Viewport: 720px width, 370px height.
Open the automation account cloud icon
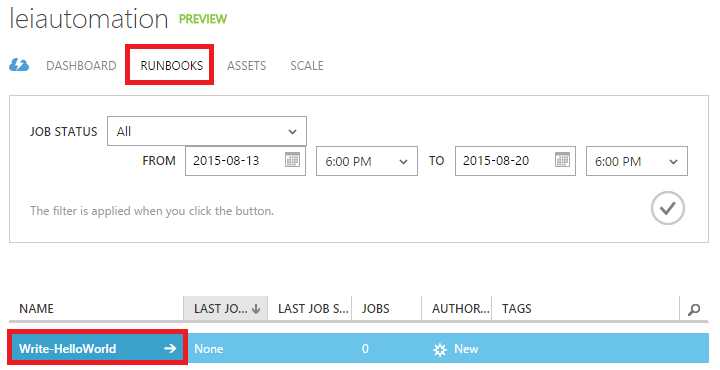click(x=19, y=66)
